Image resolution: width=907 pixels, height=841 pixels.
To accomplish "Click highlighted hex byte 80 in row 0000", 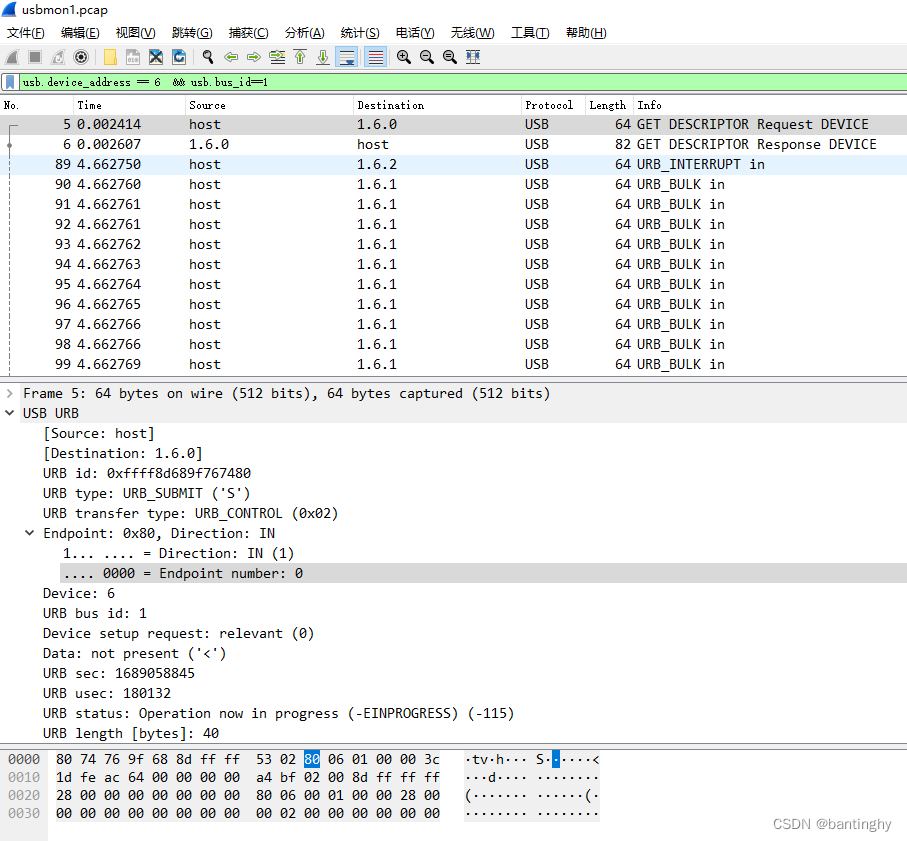I will (x=312, y=759).
